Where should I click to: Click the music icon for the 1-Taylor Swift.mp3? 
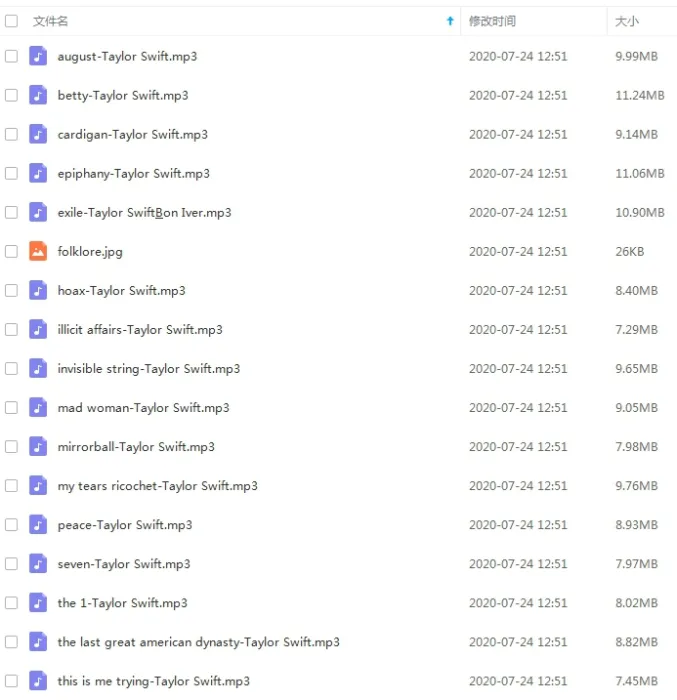[x=38, y=603]
